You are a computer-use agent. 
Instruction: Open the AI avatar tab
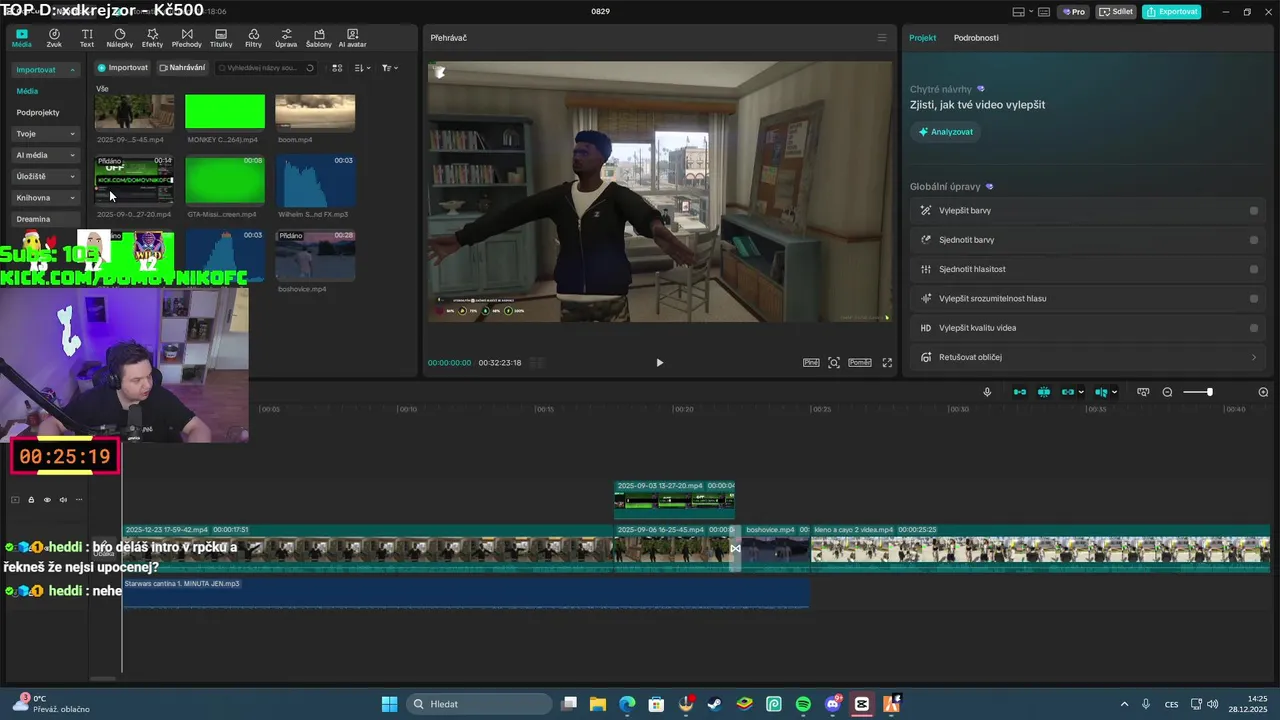[x=353, y=38]
